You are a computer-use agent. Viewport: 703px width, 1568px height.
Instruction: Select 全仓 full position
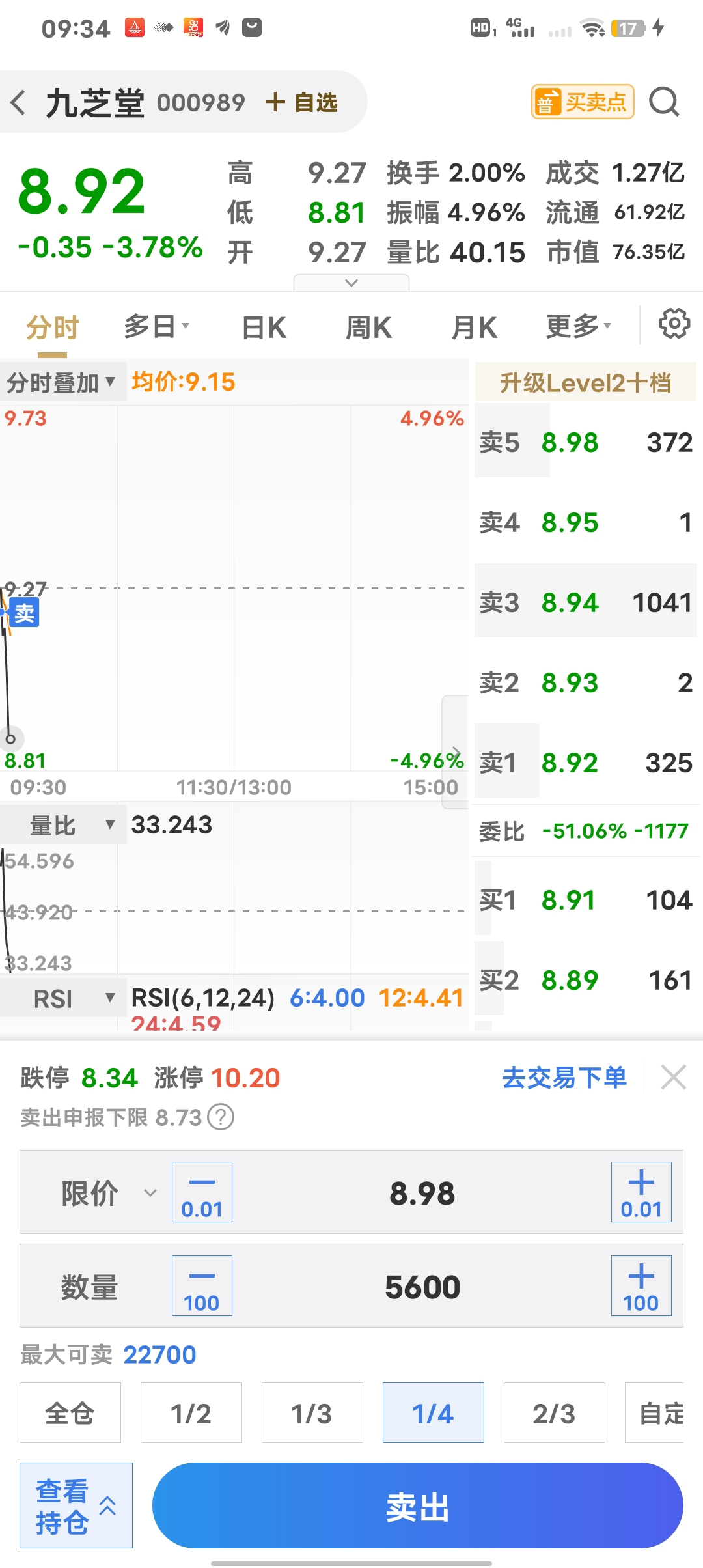(70, 1413)
